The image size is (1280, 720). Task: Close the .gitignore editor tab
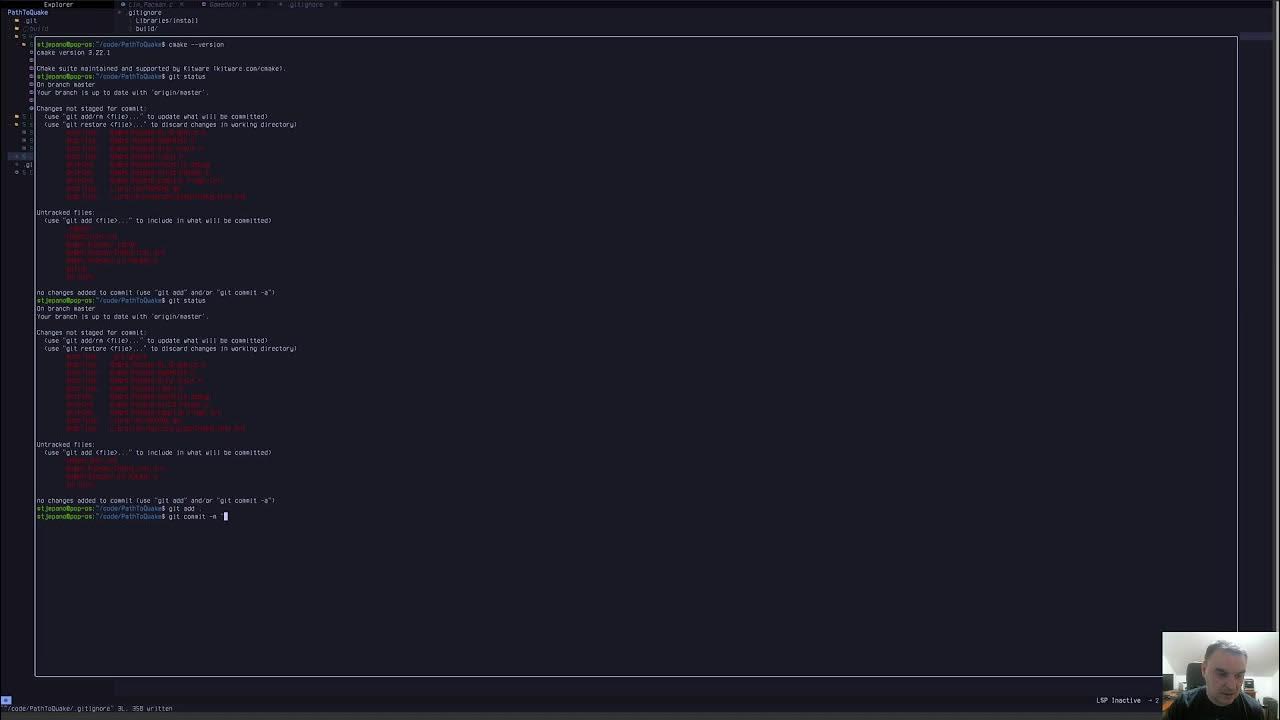click(x=336, y=5)
